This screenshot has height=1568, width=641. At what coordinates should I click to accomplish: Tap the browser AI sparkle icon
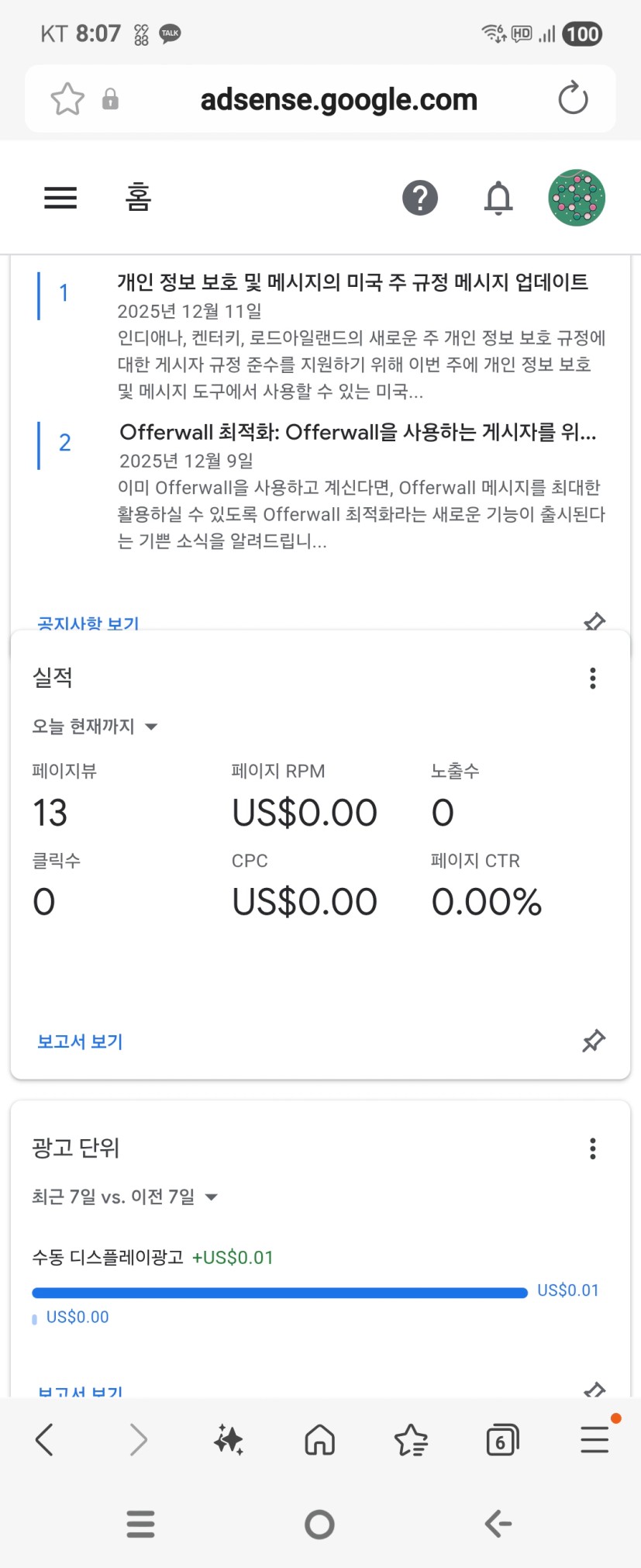coord(229,1440)
